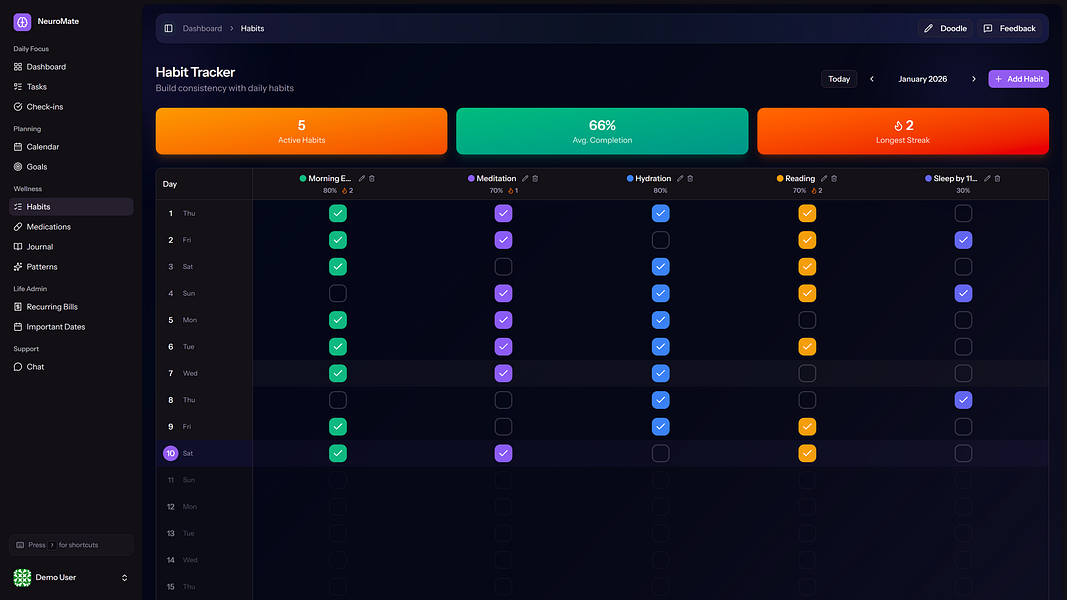This screenshot has width=1067, height=600.
Task: Click the keyboard shortcuts hint icon
Action: coord(20,545)
